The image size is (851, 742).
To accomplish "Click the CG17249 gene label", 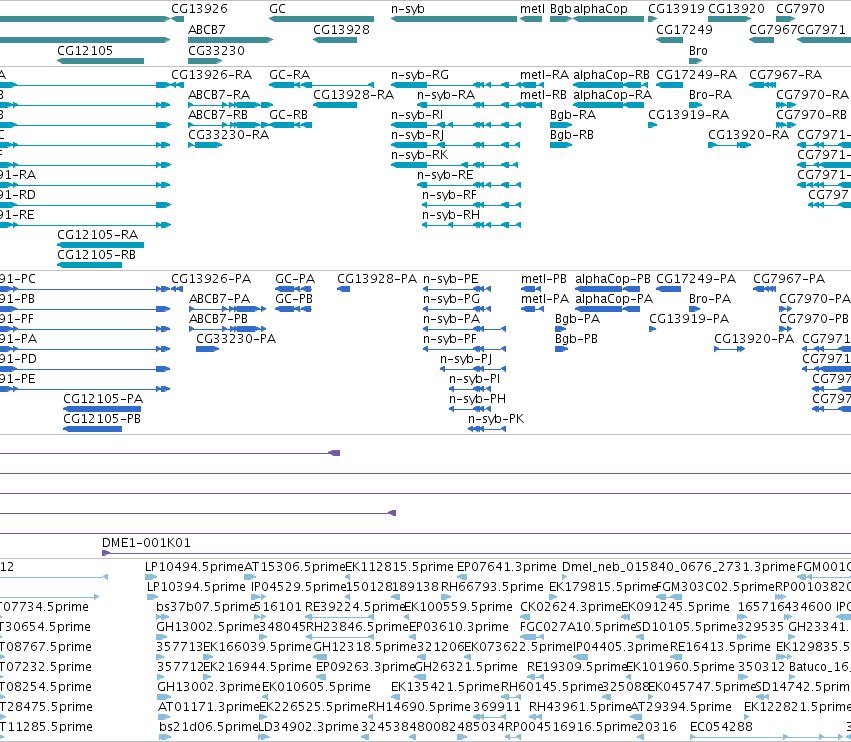I will [x=684, y=29].
